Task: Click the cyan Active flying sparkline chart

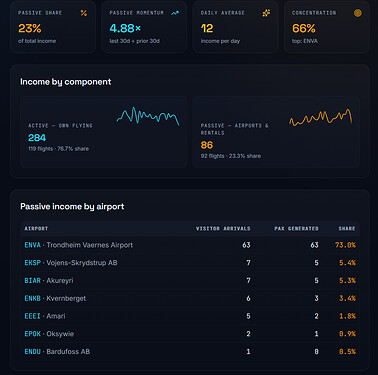Action: (148, 116)
